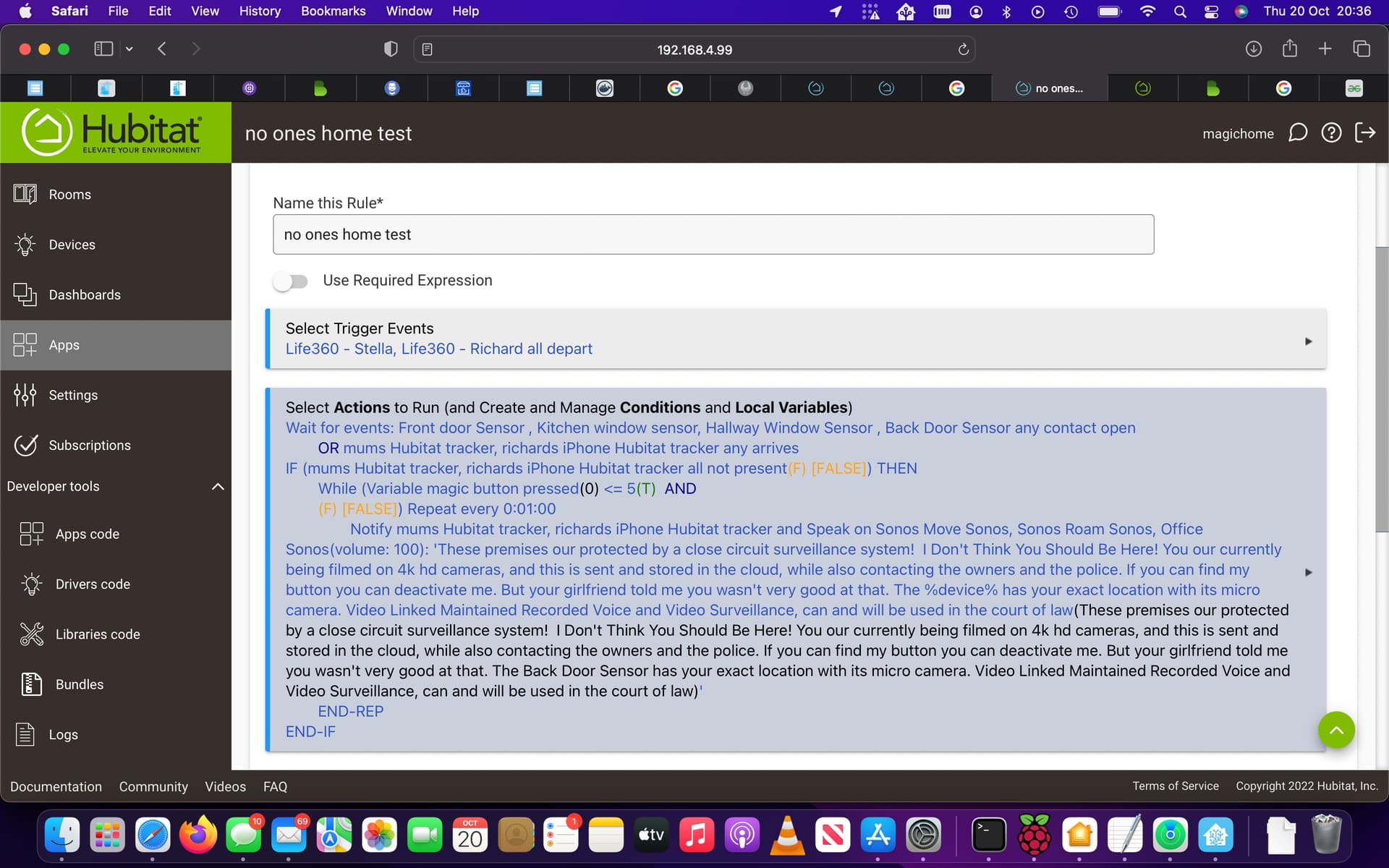Open the help question mark icon
The width and height of the screenshot is (1389, 868).
[1331, 133]
